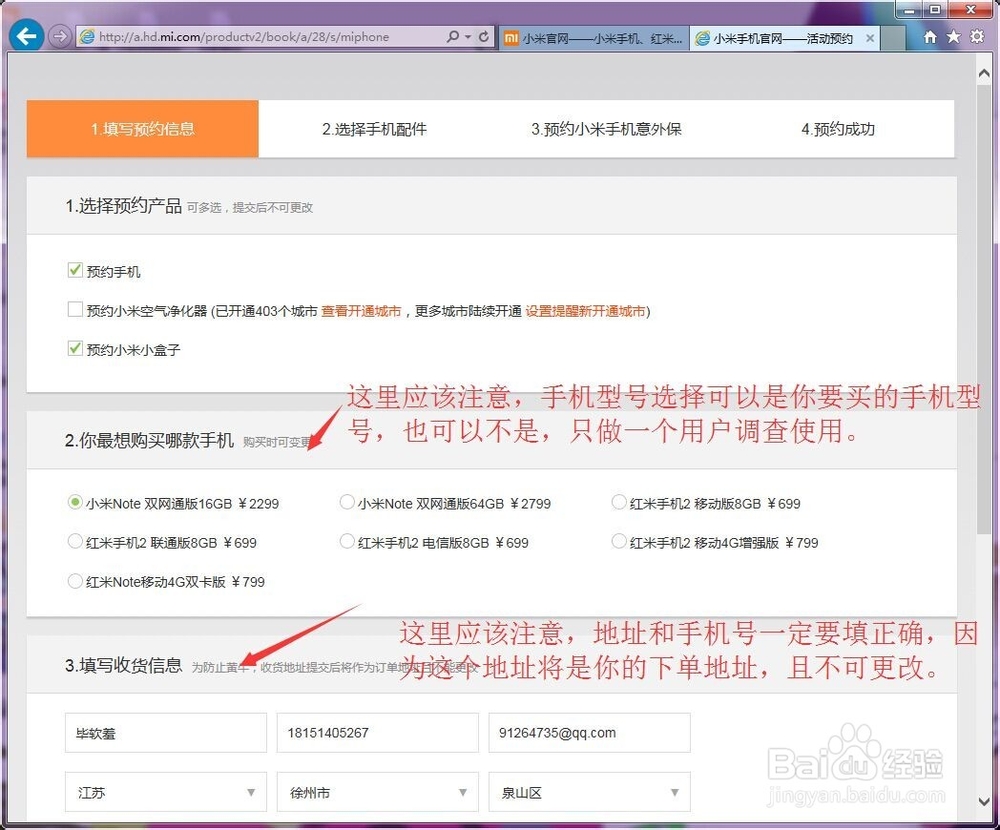Click the 2.你最想购买哪款手机 heading
This screenshot has height=830, width=1000.
149,441
